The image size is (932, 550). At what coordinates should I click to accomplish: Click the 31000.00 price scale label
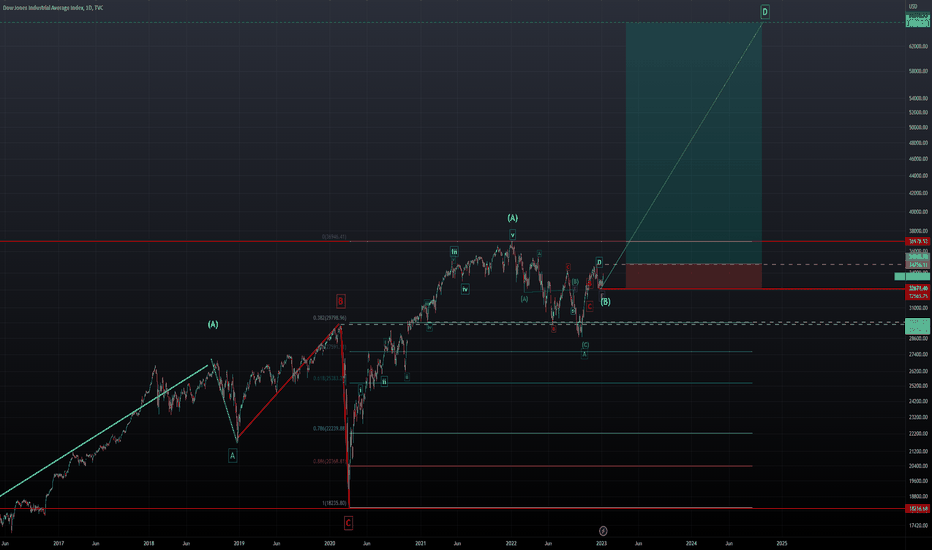pos(918,308)
